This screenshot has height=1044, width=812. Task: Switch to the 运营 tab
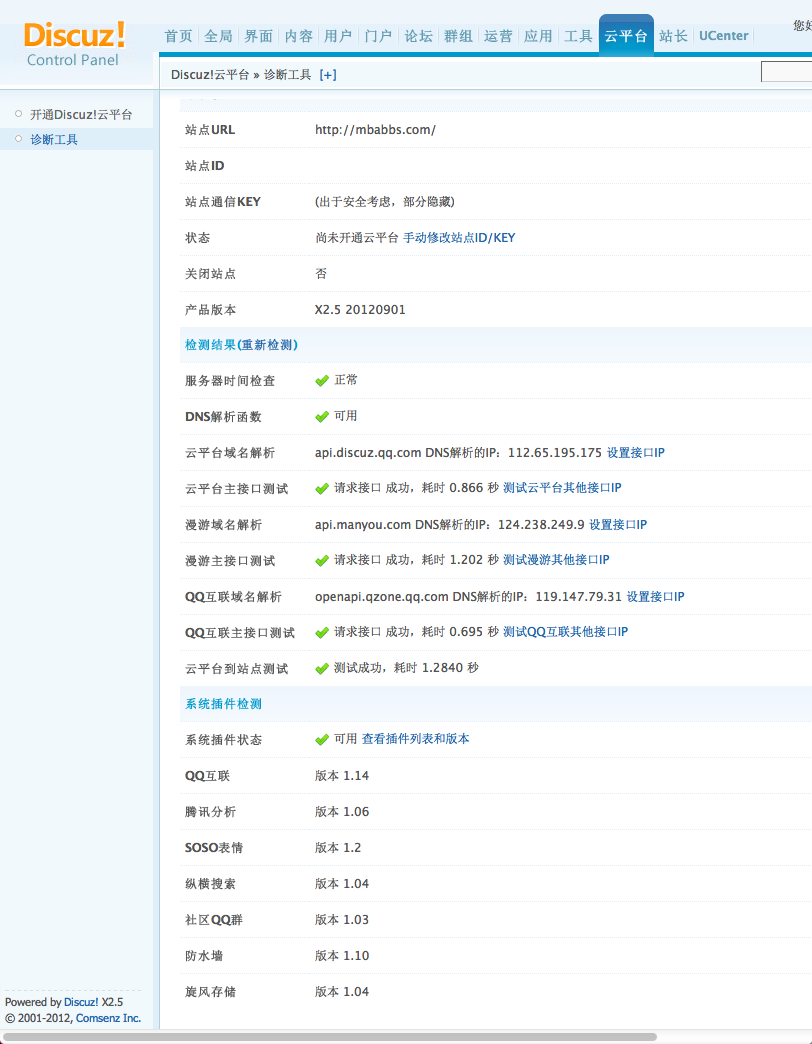point(498,36)
